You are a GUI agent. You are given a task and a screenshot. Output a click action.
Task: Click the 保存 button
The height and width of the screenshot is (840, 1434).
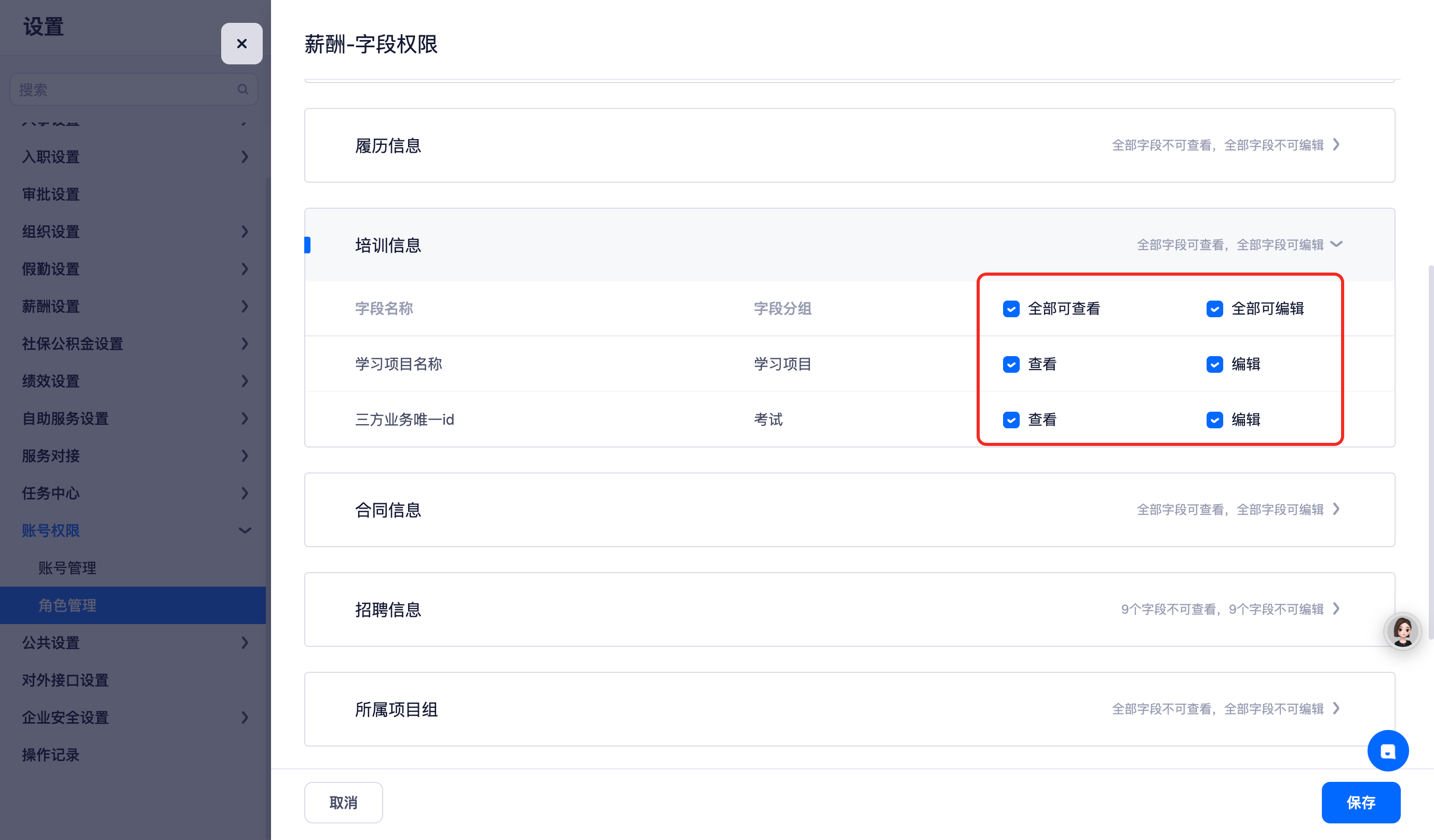pyautogui.click(x=1360, y=803)
